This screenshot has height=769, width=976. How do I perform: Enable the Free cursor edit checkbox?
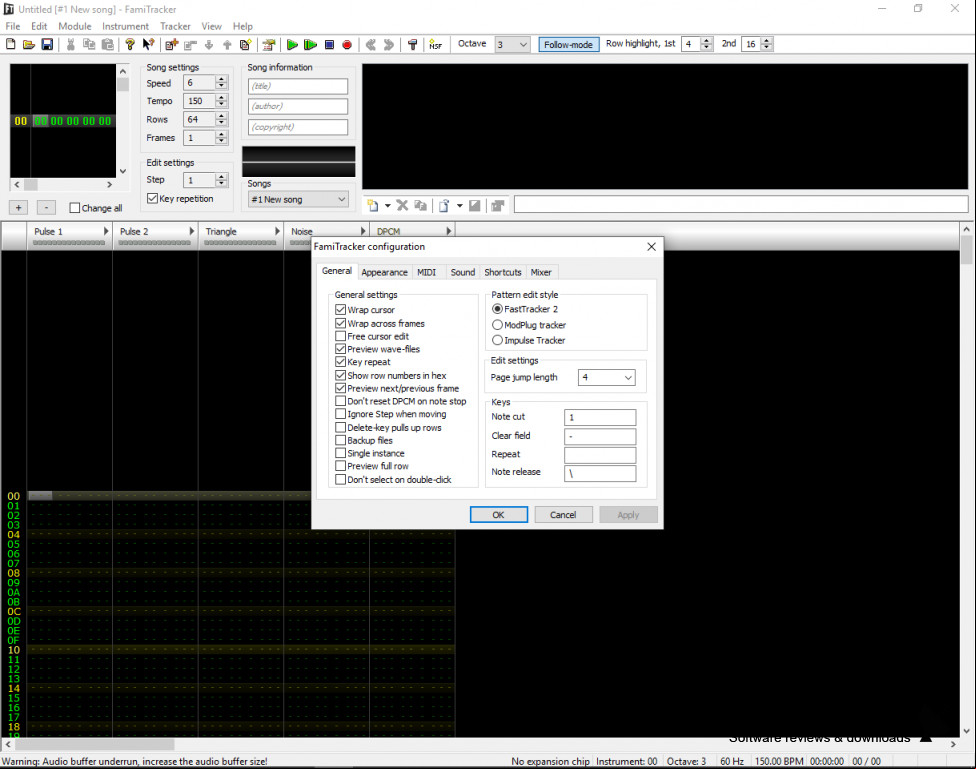pyautogui.click(x=340, y=336)
